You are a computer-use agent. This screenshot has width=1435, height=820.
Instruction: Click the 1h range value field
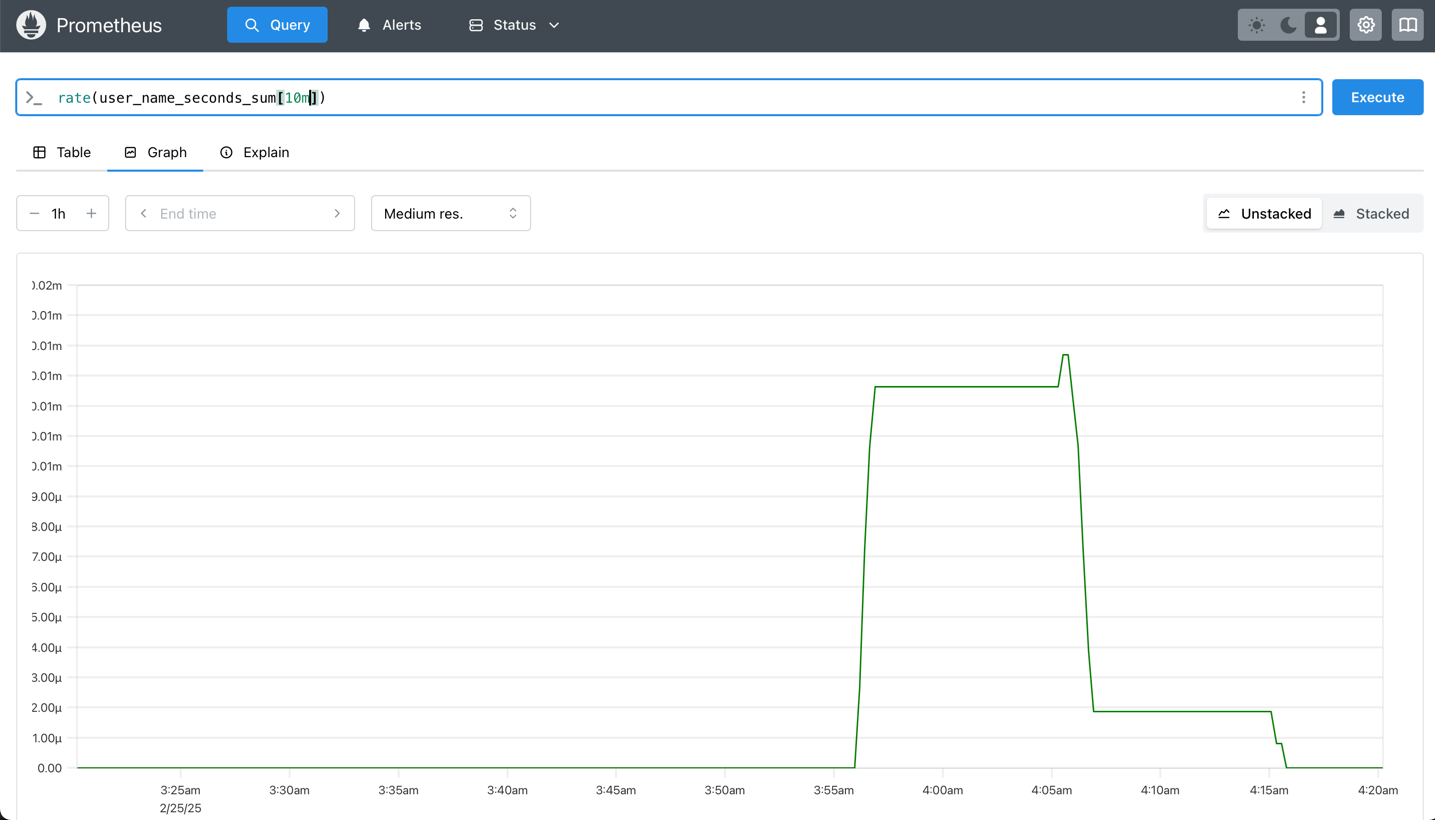point(59,213)
